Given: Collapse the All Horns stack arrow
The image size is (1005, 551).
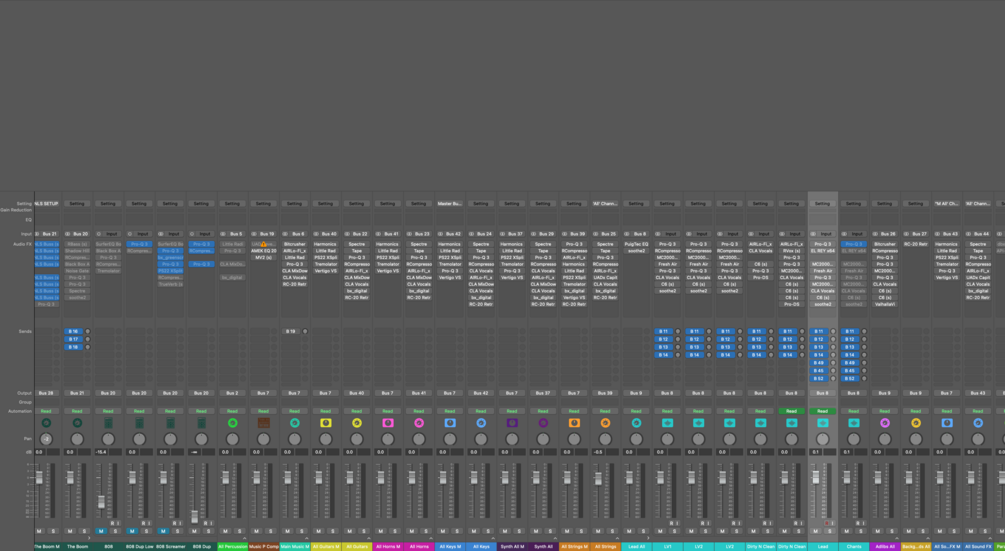Looking at the screenshot, I should click(430, 539).
